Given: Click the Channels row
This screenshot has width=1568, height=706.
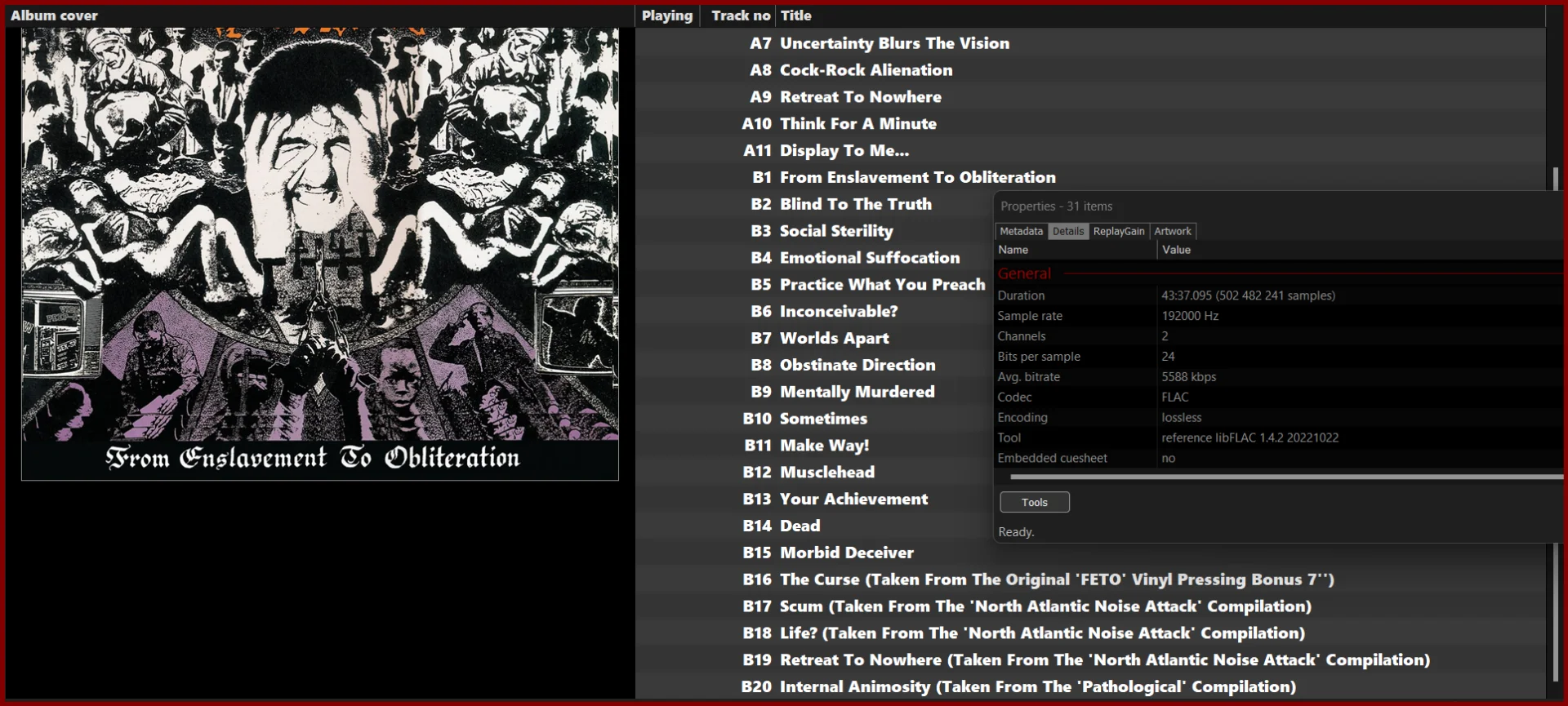Looking at the screenshot, I should click(x=1279, y=336).
